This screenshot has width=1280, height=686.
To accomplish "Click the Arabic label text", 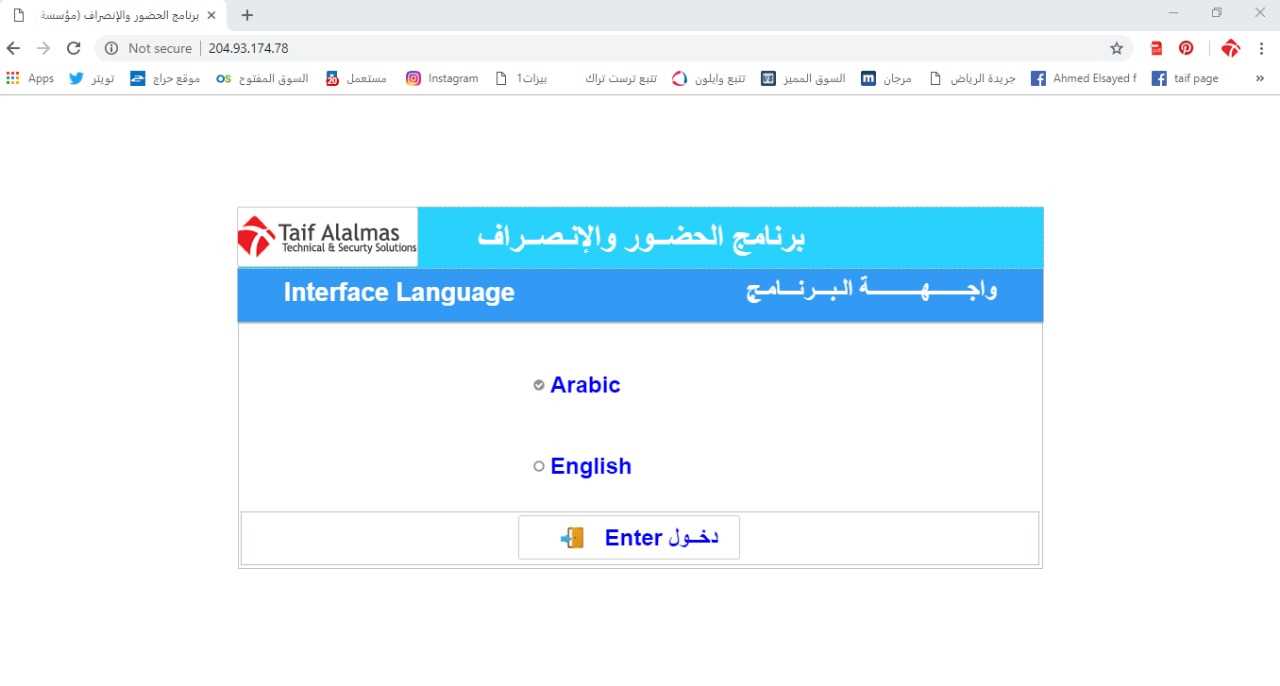I will [585, 385].
